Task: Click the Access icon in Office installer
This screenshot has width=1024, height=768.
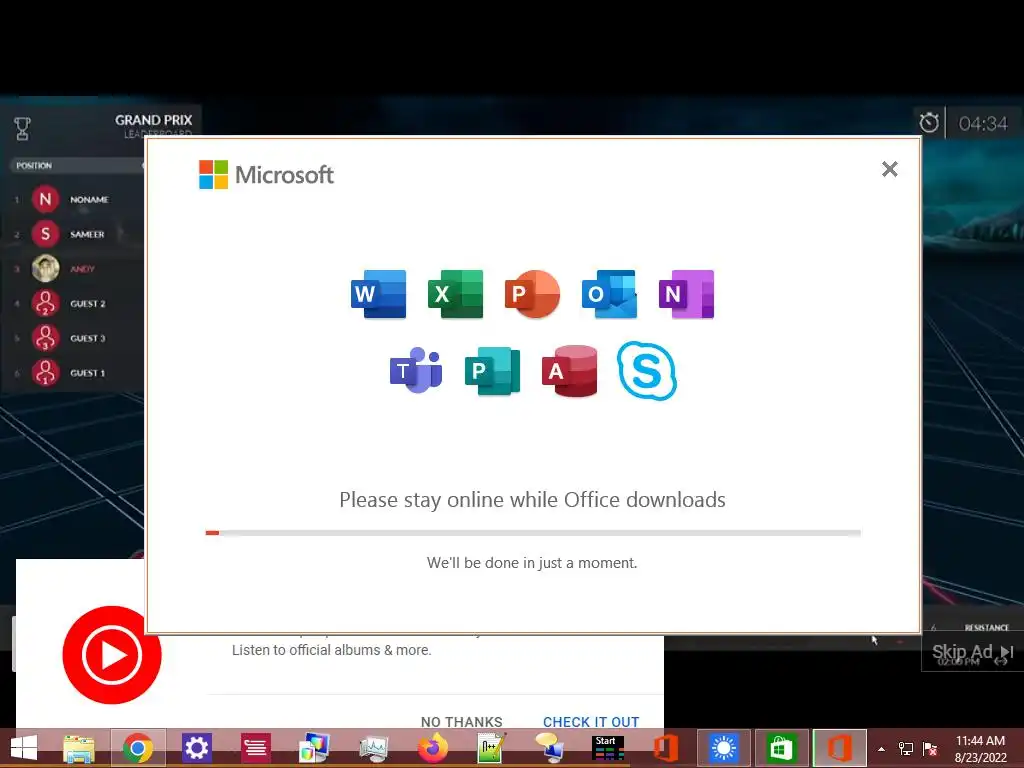Action: (x=569, y=371)
